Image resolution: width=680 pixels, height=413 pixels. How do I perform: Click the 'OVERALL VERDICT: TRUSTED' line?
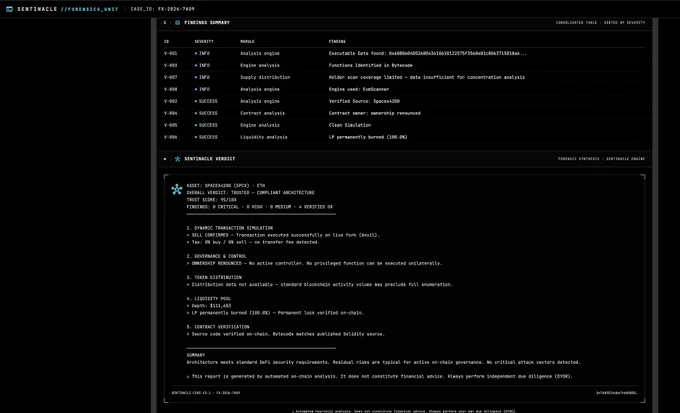click(250, 193)
